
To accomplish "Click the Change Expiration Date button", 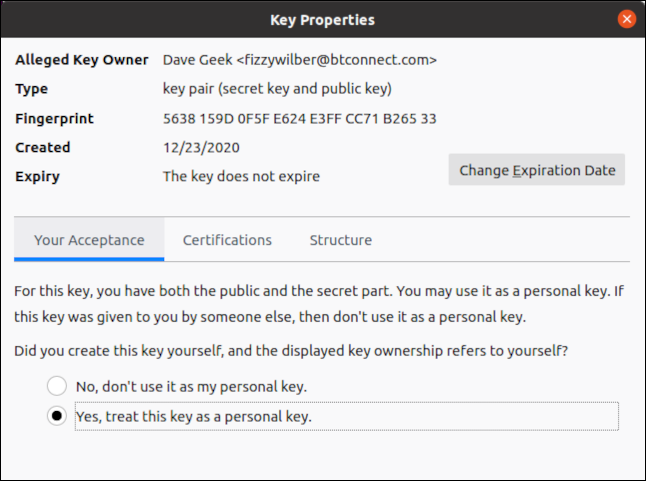I will click(x=537, y=170).
